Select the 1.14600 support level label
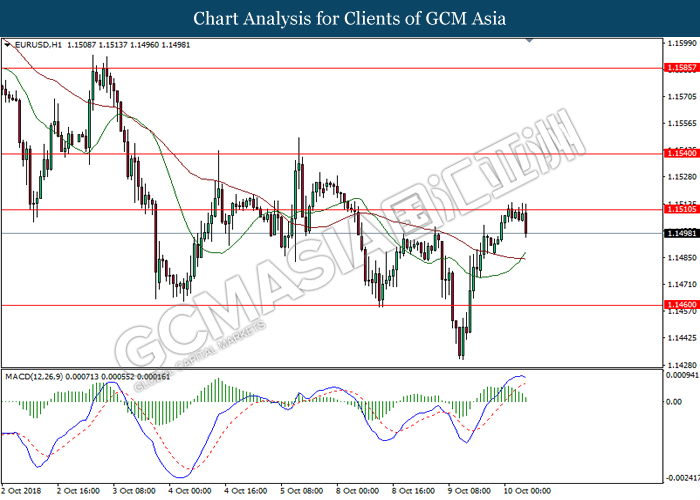The height and width of the screenshot is (500, 700). coord(681,305)
